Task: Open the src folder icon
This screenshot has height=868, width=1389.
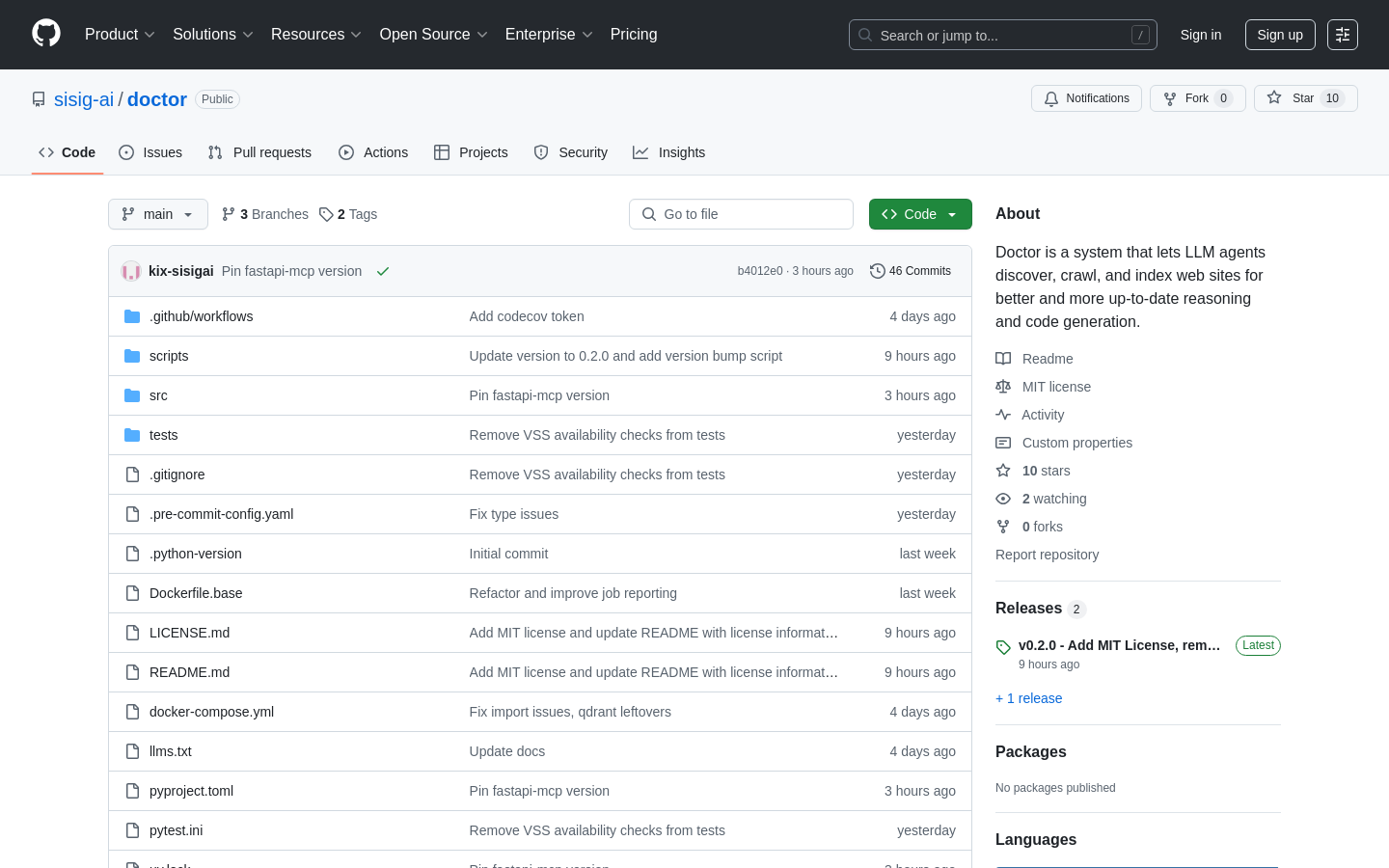Action: click(132, 395)
